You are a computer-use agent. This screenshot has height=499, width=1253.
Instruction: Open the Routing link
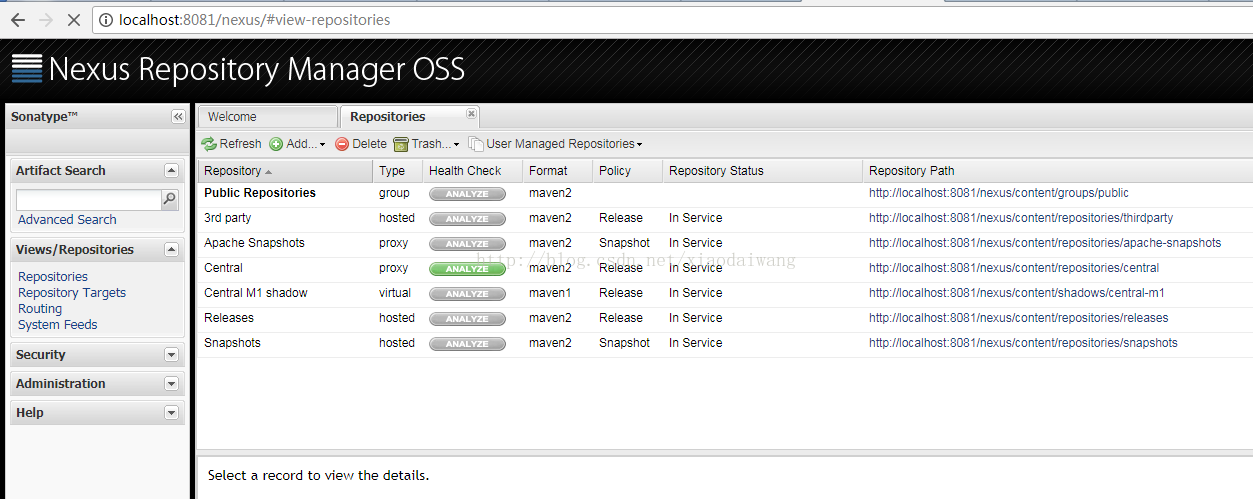[x=40, y=309]
